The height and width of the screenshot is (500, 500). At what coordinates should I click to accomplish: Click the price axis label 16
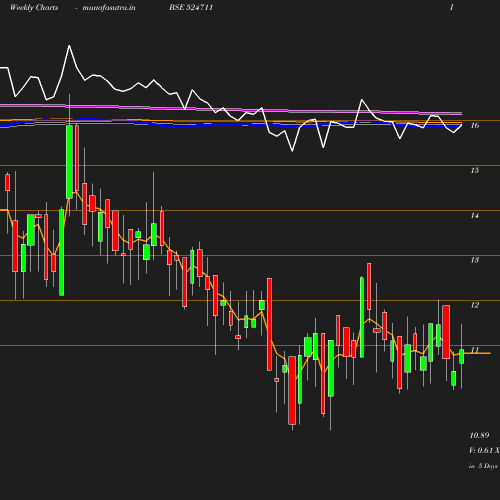click(x=475, y=125)
